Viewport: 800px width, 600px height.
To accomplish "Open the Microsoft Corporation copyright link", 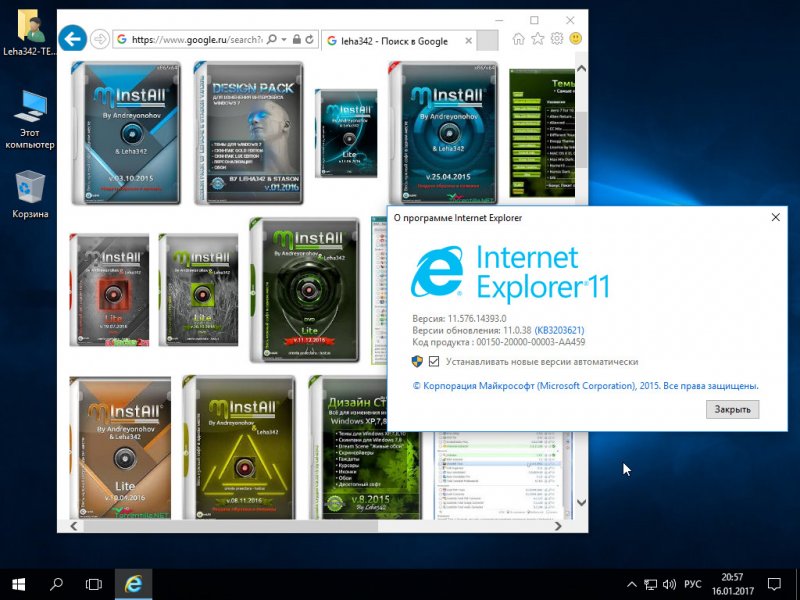I will [585, 386].
